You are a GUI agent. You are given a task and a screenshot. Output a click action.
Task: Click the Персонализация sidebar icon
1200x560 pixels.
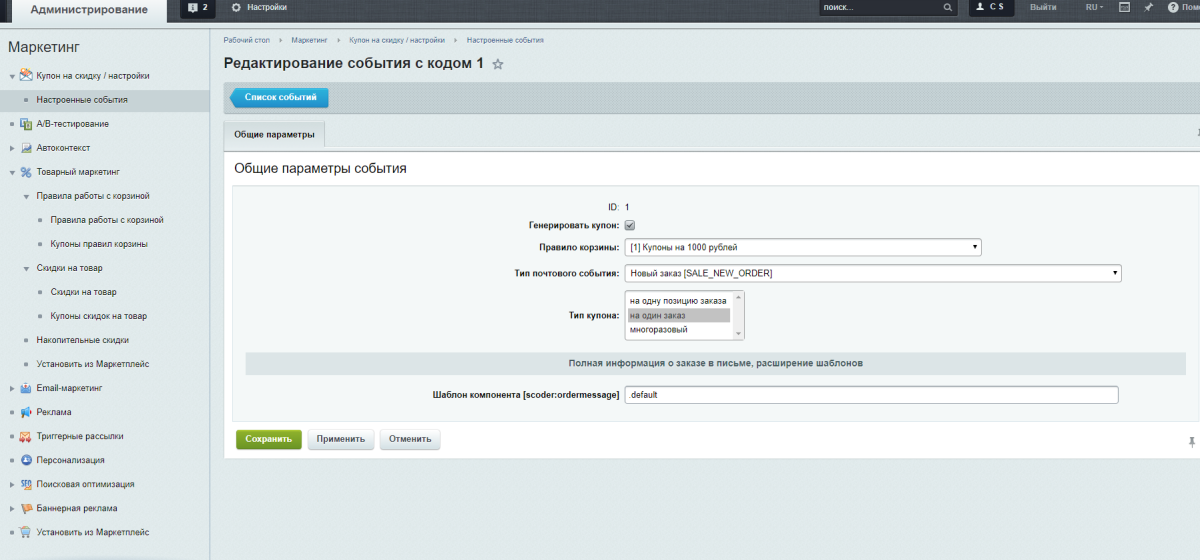tap(27, 460)
